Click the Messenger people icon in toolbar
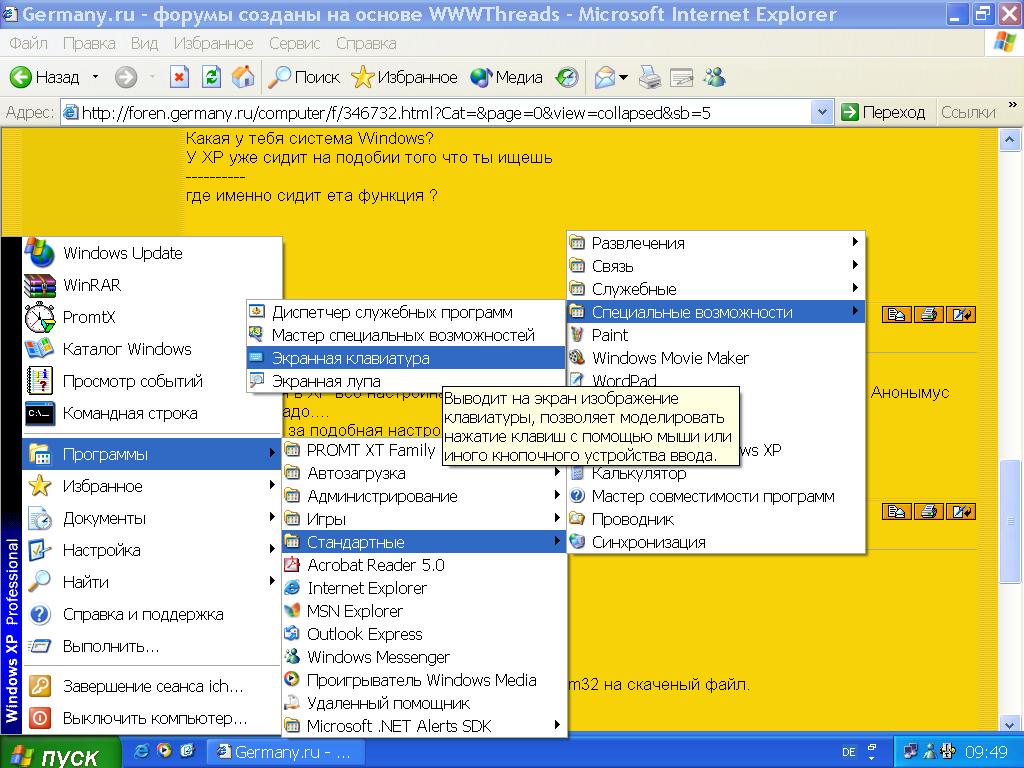 point(715,77)
